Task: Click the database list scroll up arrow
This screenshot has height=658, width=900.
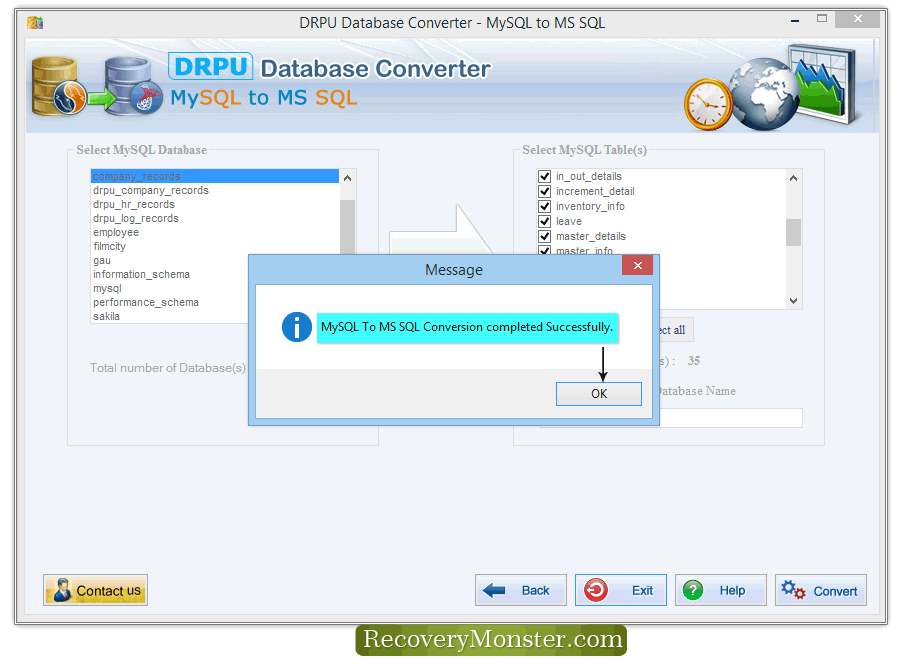Action: (x=347, y=178)
